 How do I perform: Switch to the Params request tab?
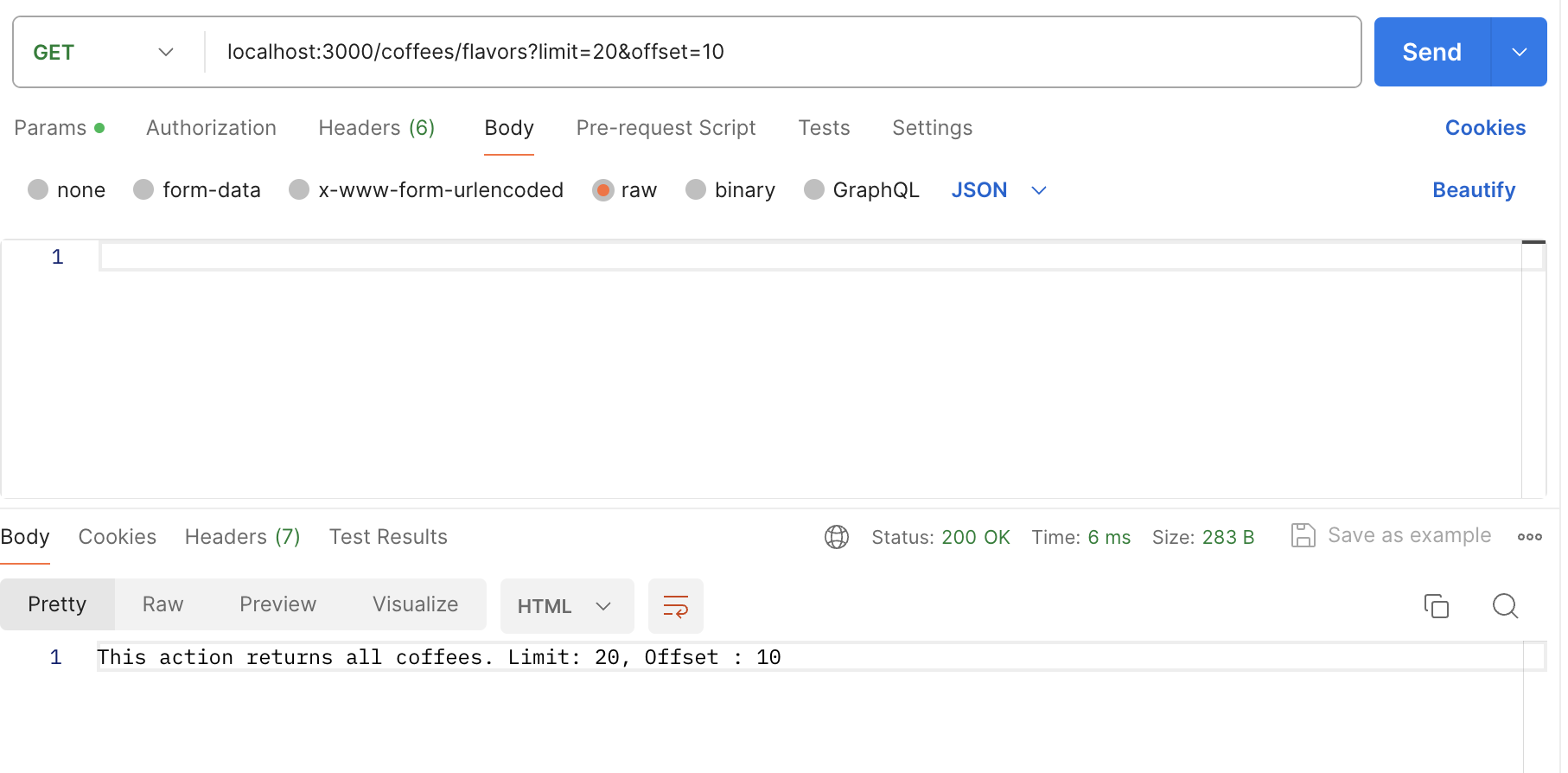coord(59,128)
